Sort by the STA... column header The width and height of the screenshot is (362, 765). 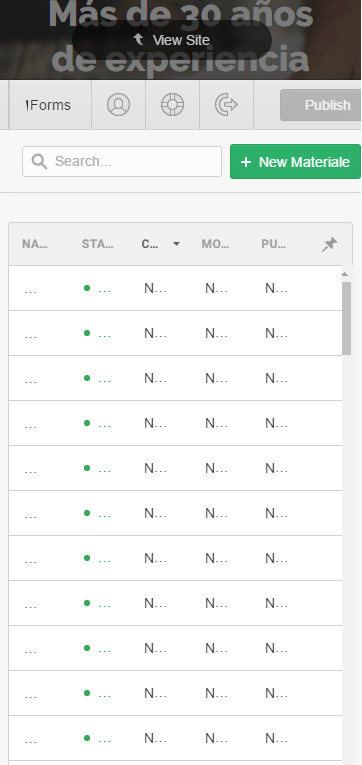98,244
